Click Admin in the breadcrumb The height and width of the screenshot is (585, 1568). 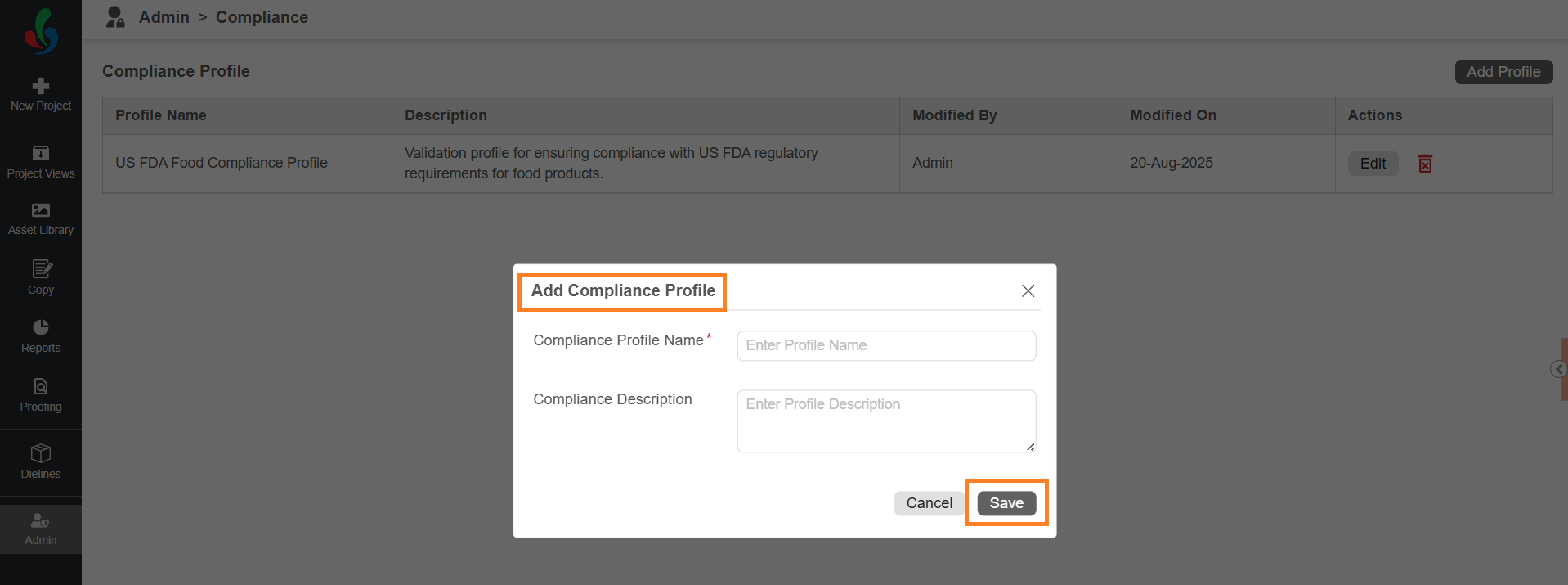[164, 17]
